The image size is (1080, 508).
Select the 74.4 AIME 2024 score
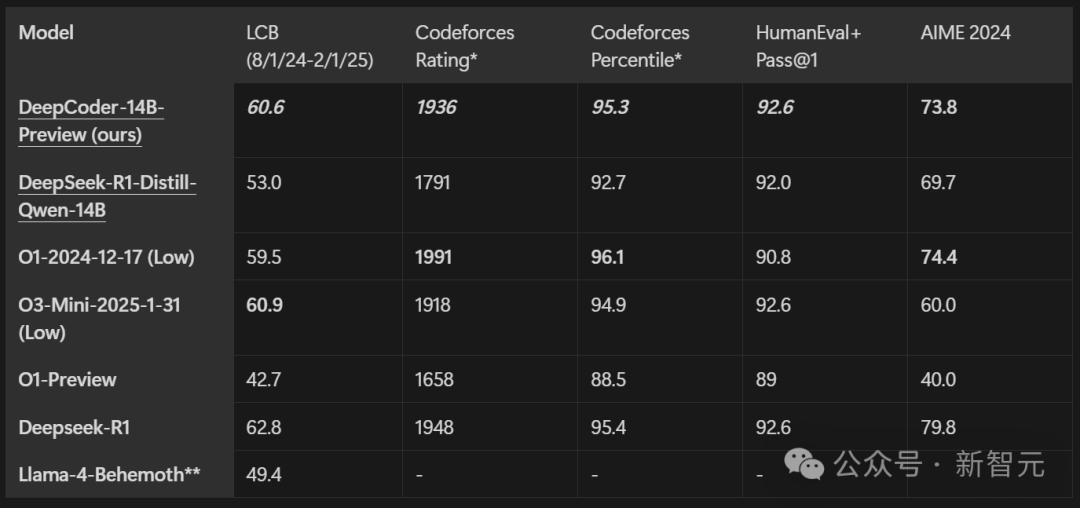[939, 257]
